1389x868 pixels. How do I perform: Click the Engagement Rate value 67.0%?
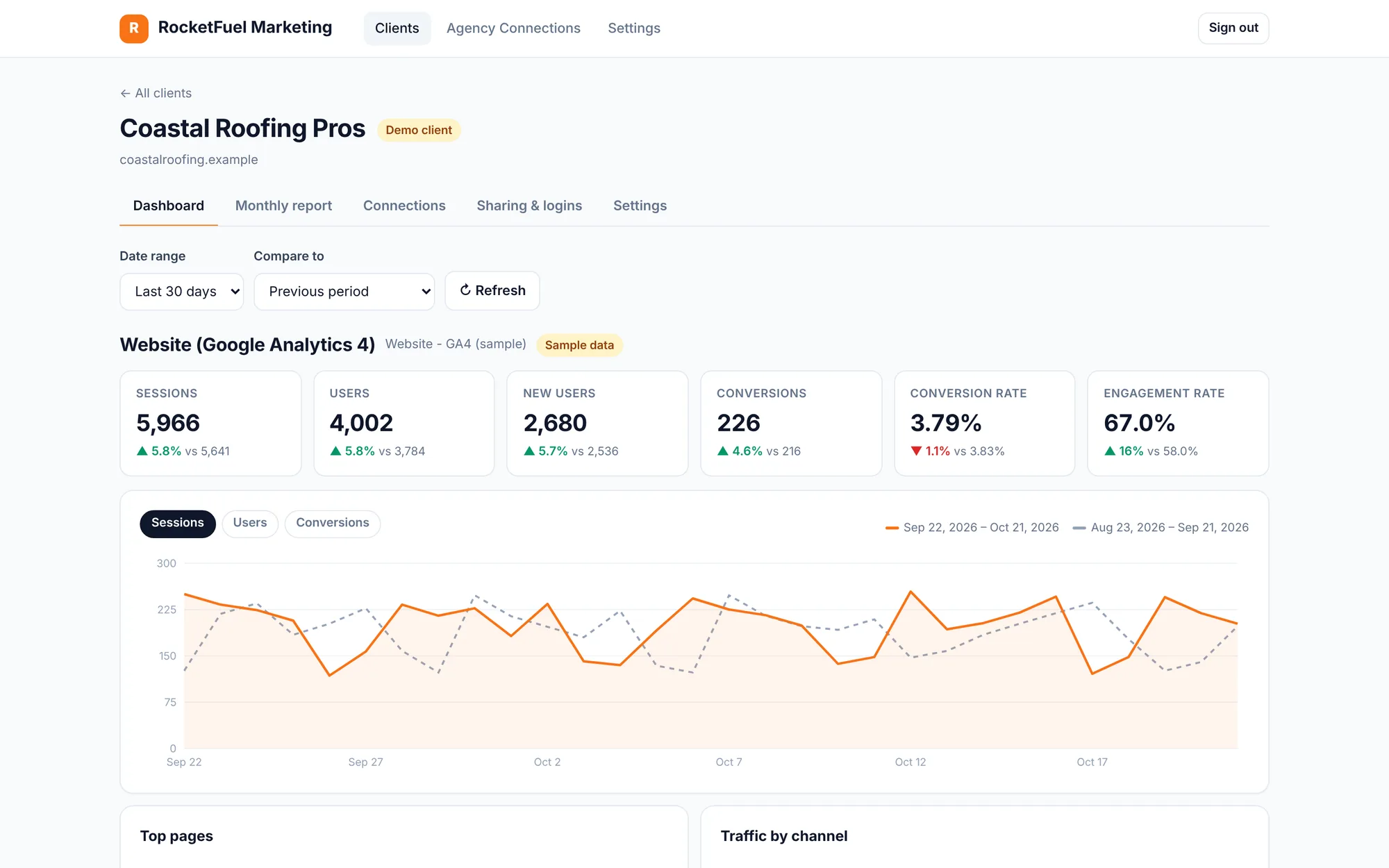pyautogui.click(x=1139, y=423)
